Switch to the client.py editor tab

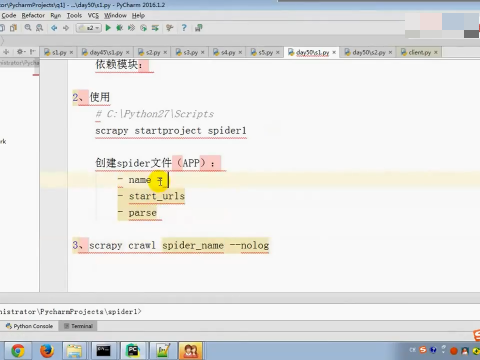click(x=419, y=52)
